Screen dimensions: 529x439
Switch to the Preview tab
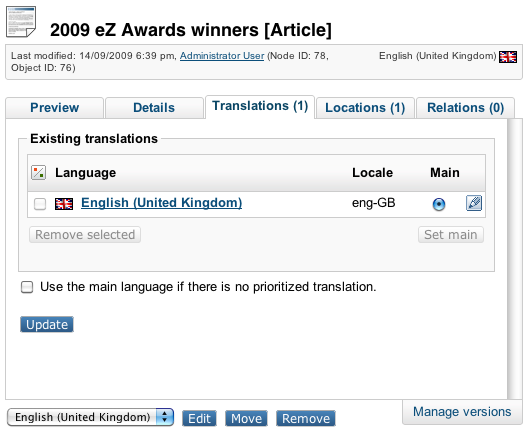54,108
